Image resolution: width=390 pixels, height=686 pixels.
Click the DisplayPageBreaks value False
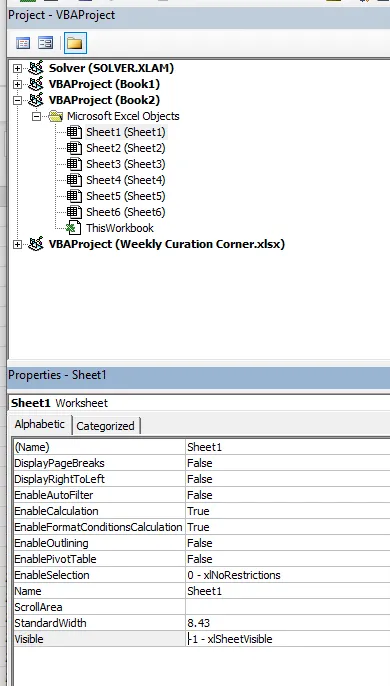[x=288, y=463]
